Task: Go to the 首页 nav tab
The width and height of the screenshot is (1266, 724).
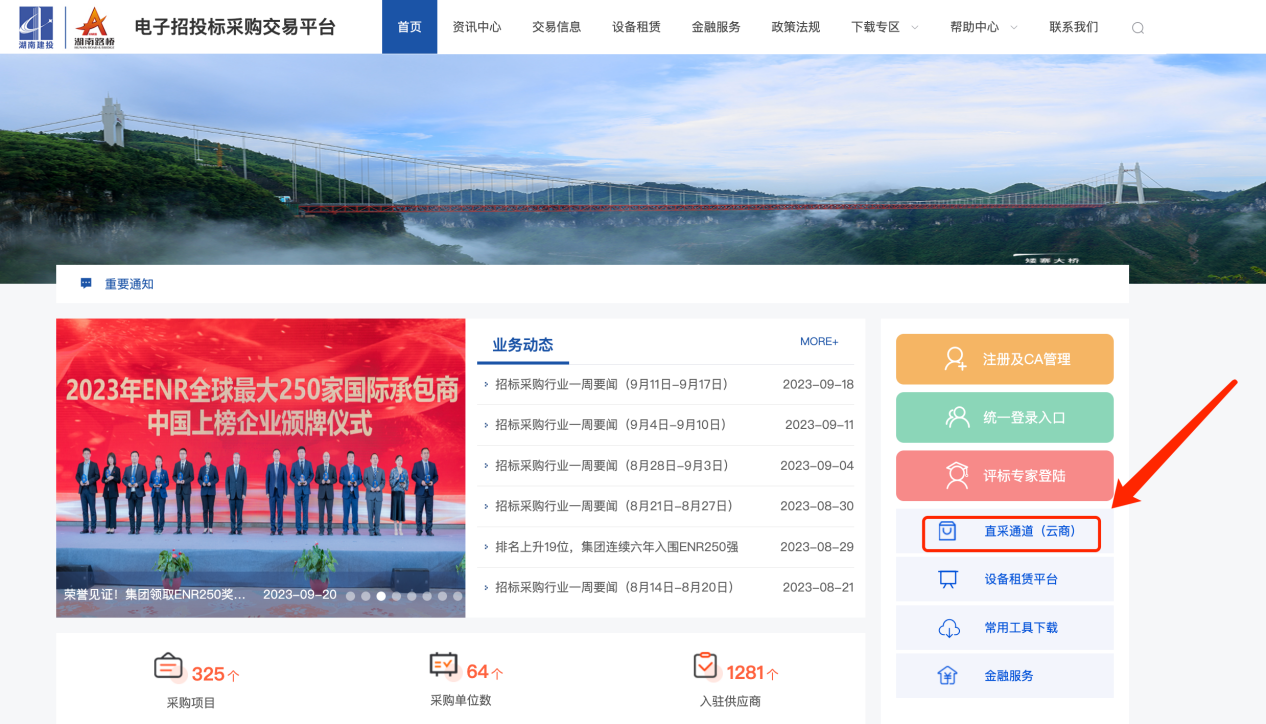Action: (x=409, y=27)
